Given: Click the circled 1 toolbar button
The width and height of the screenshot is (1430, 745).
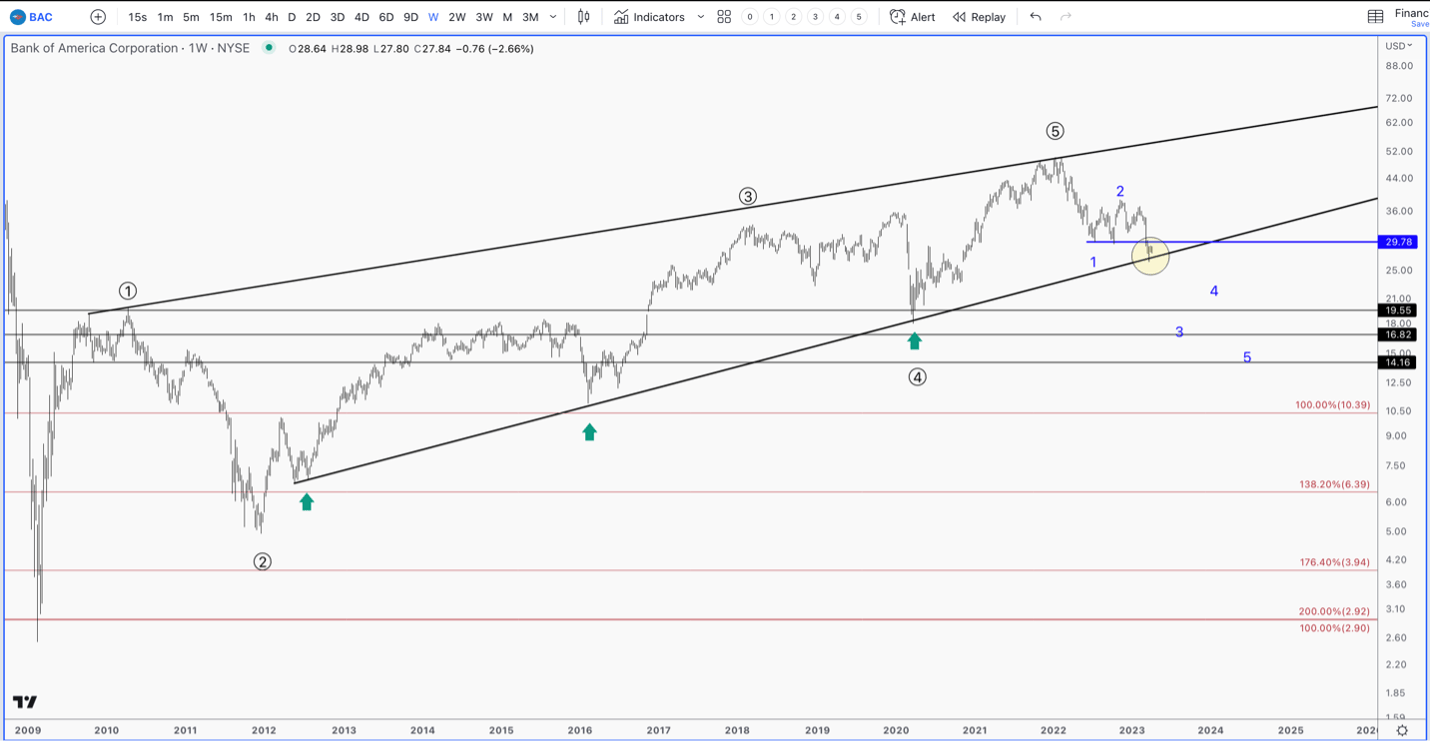Looking at the screenshot, I should pos(771,17).
